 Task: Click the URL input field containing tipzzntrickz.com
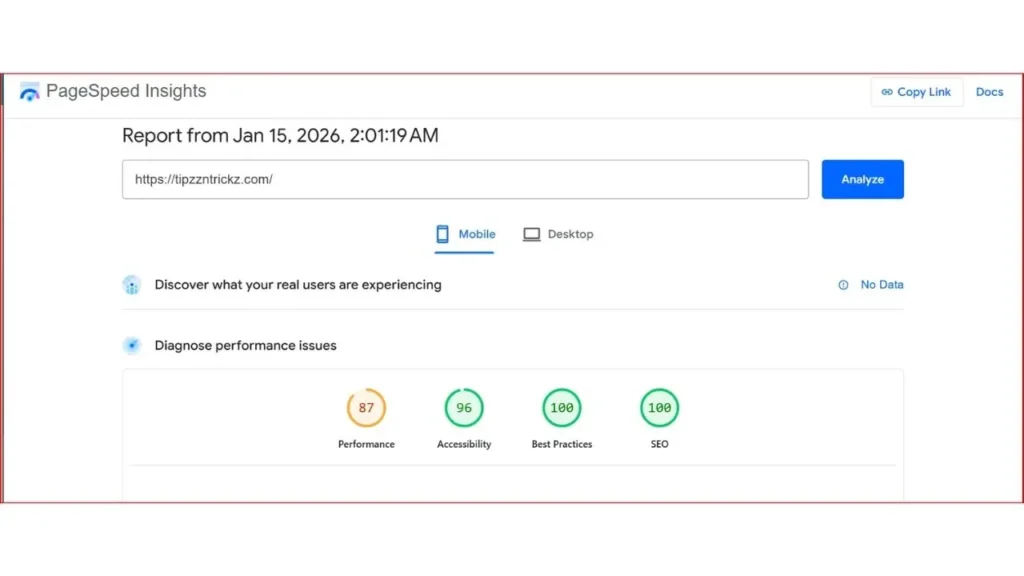(465, 179)
